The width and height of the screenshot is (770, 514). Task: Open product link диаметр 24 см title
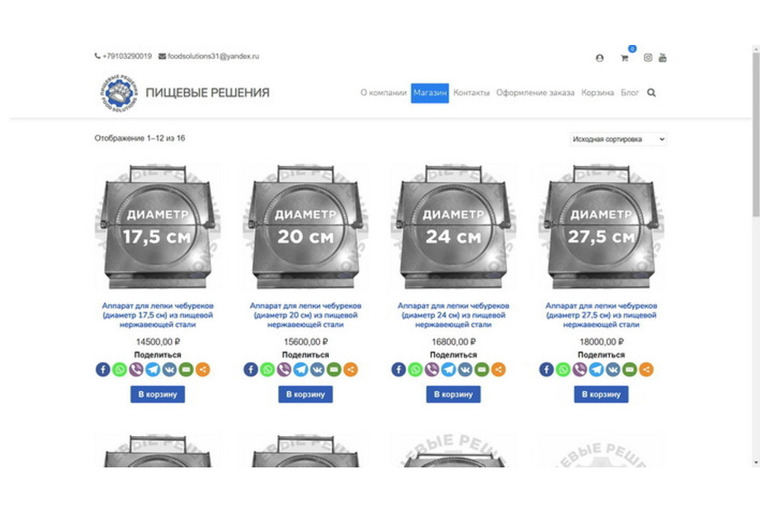click(453, 315)
